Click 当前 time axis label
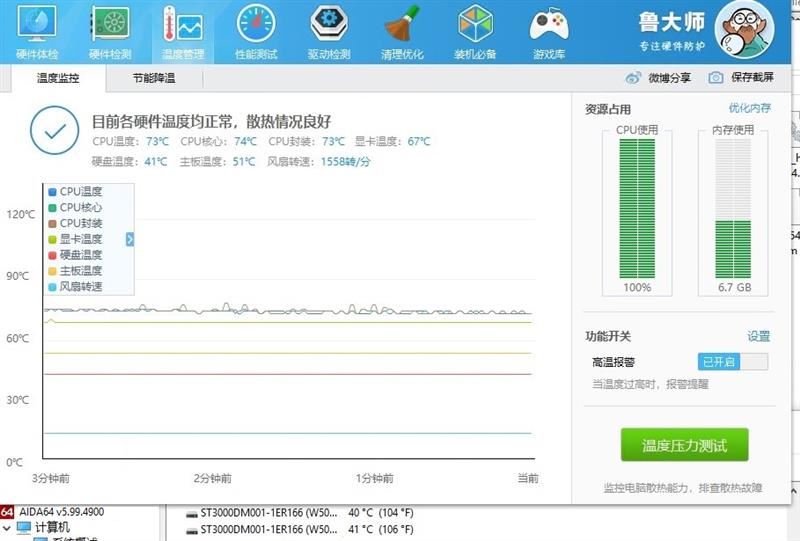Image resolution: width=800 pixels, height=541 pixels. pos(528,478)
